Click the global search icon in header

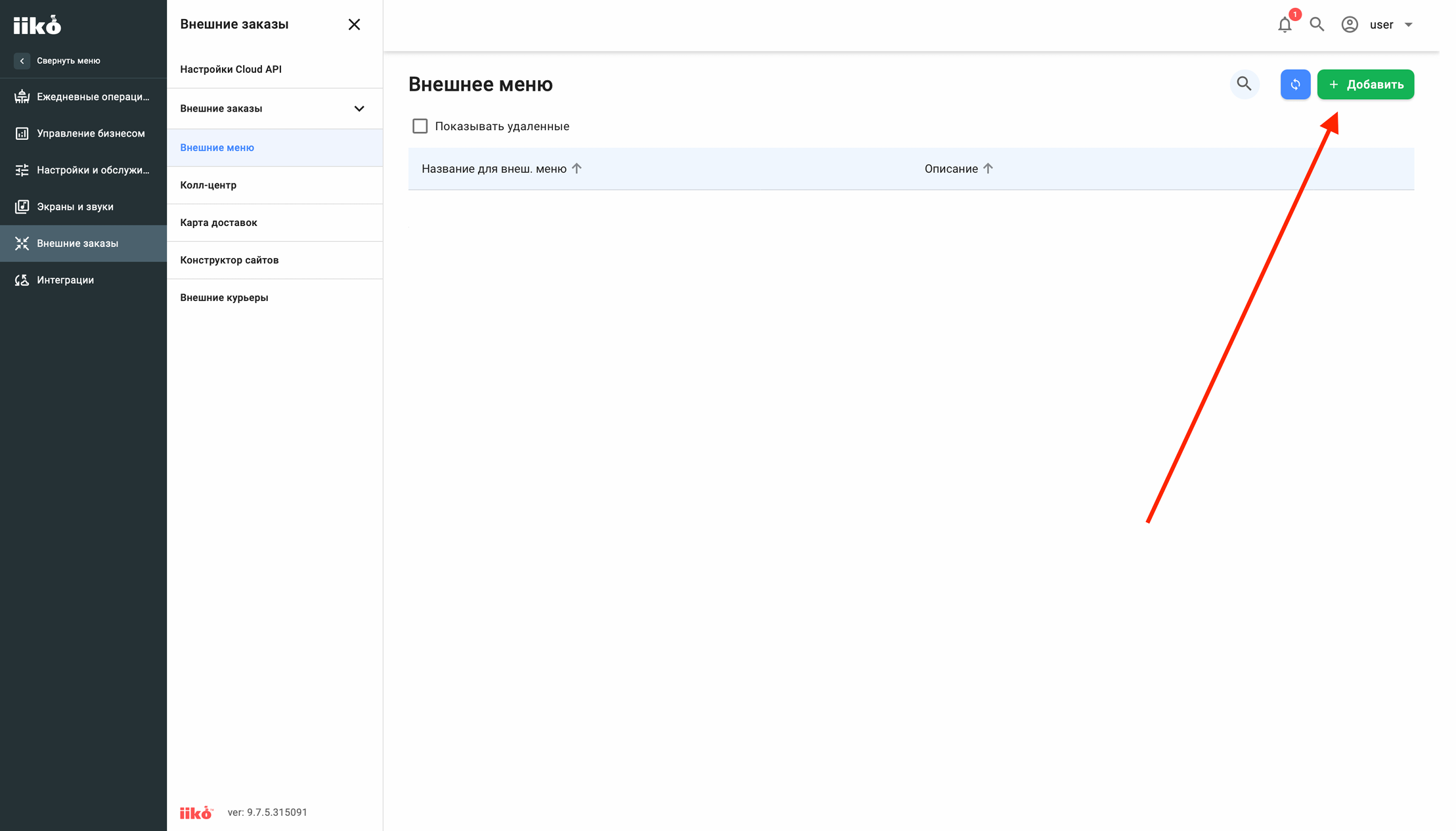(x=1317, y=24)
